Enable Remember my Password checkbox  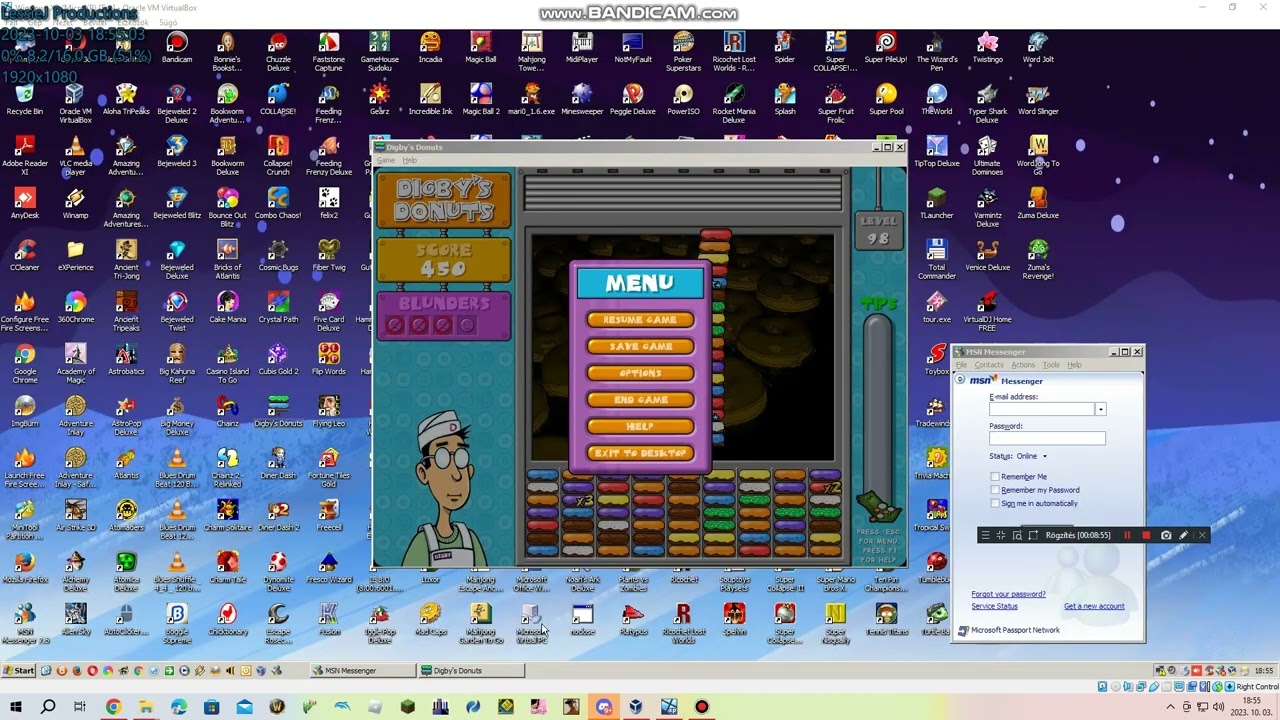pos(995,490)
